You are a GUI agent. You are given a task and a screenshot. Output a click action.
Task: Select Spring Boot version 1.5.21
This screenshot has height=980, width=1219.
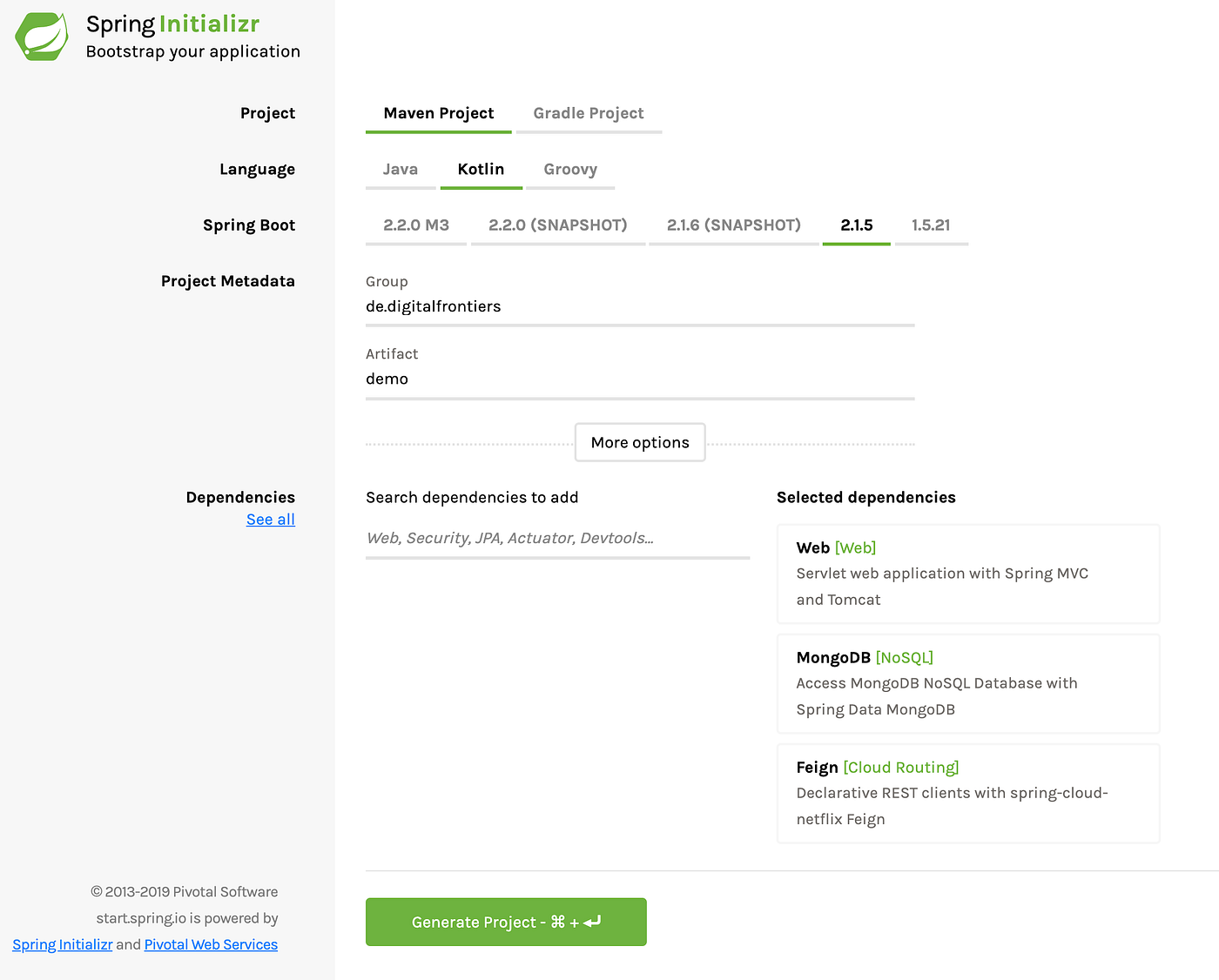point(932,225)
